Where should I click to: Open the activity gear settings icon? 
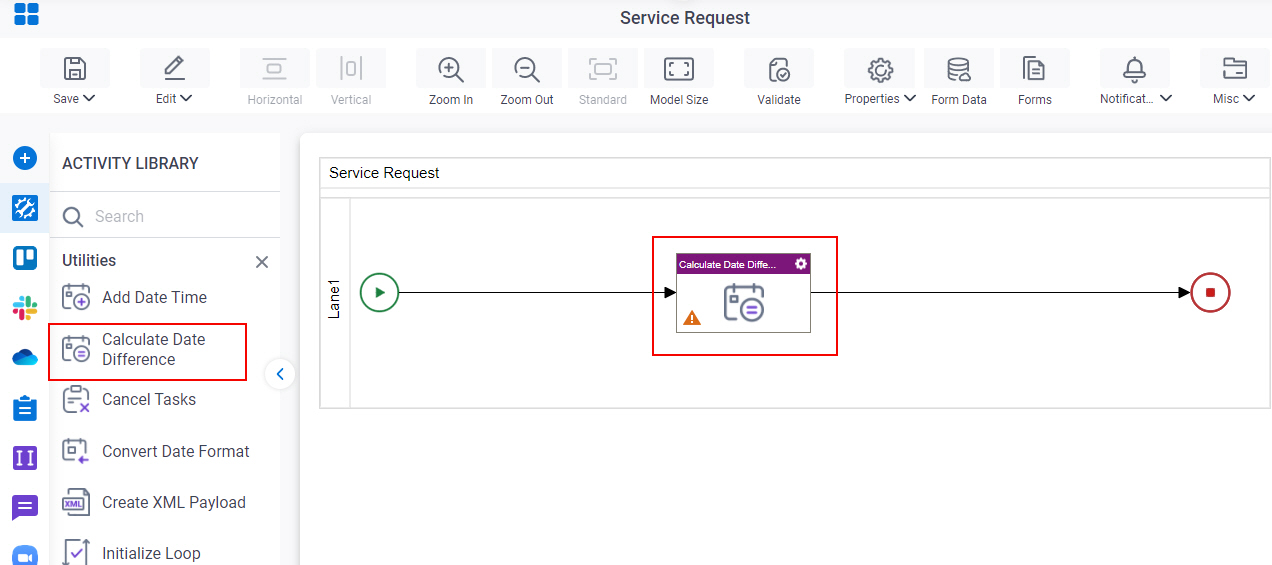[x=801, y=264]
